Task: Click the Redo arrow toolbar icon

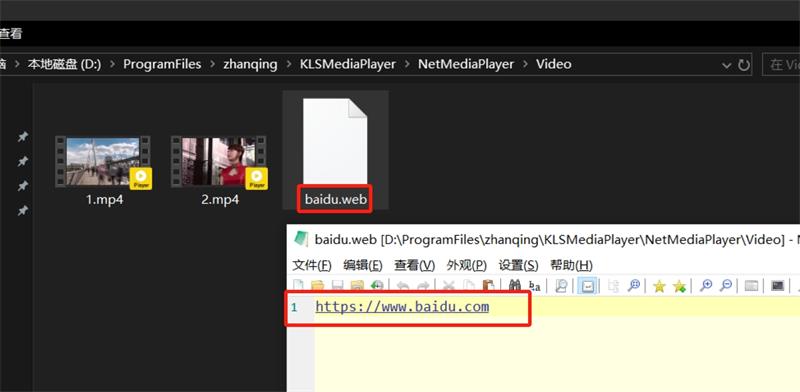Action: click(x=423, y=286)
